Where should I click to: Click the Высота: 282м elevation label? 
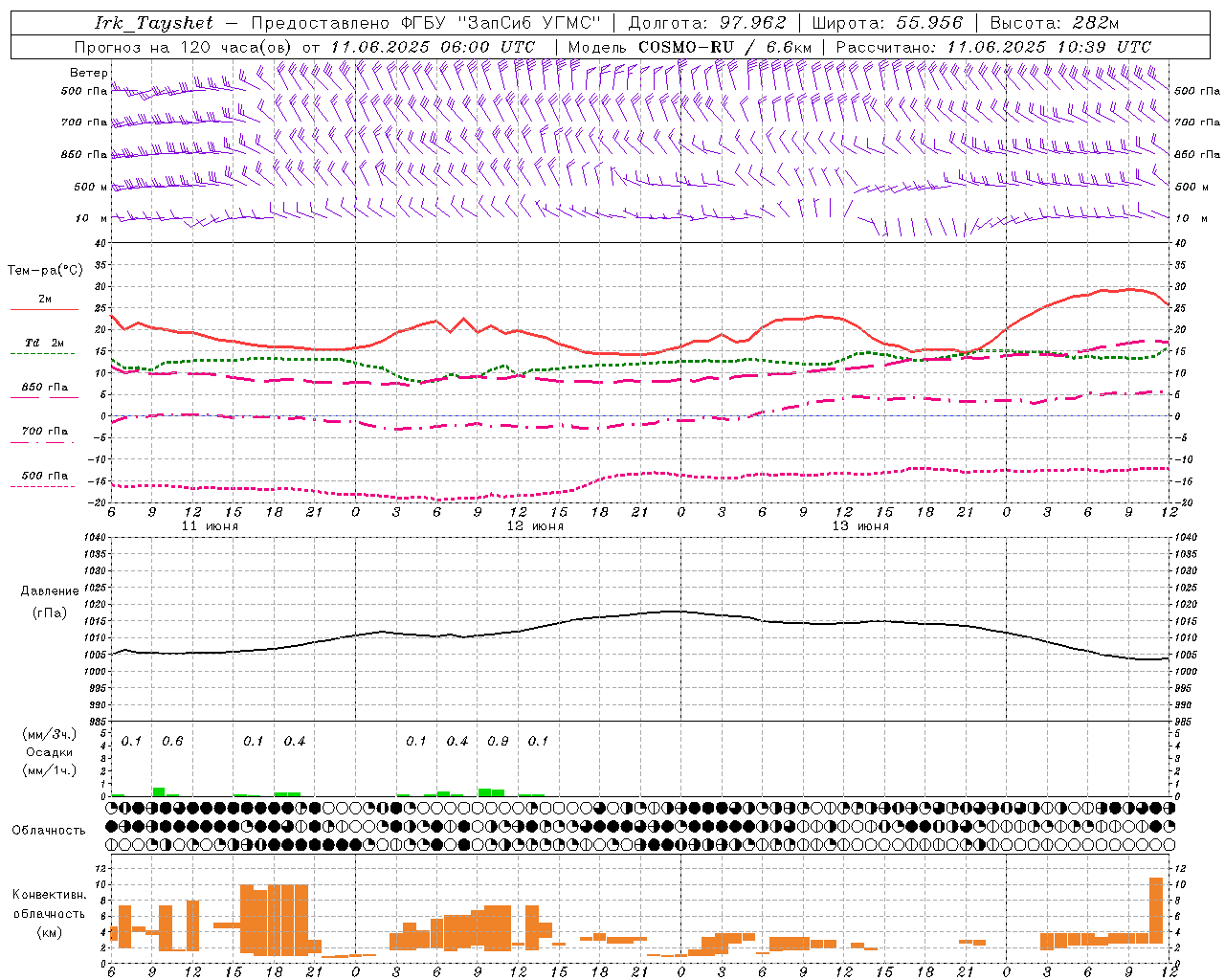click(1054, 23)
